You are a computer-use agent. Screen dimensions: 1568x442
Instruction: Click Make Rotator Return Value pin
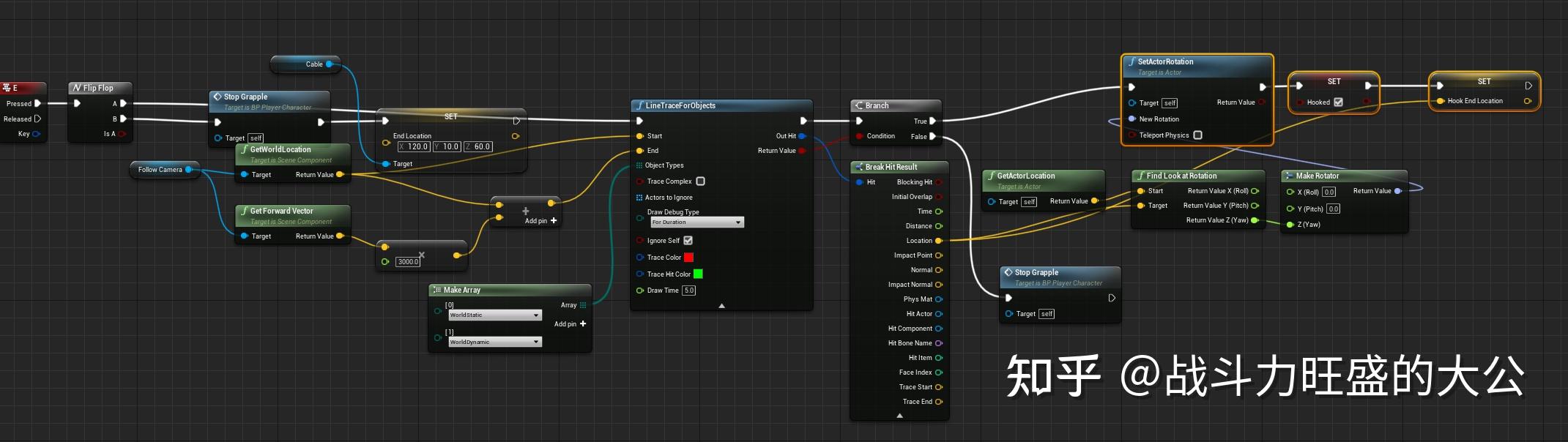point(1397,191)
